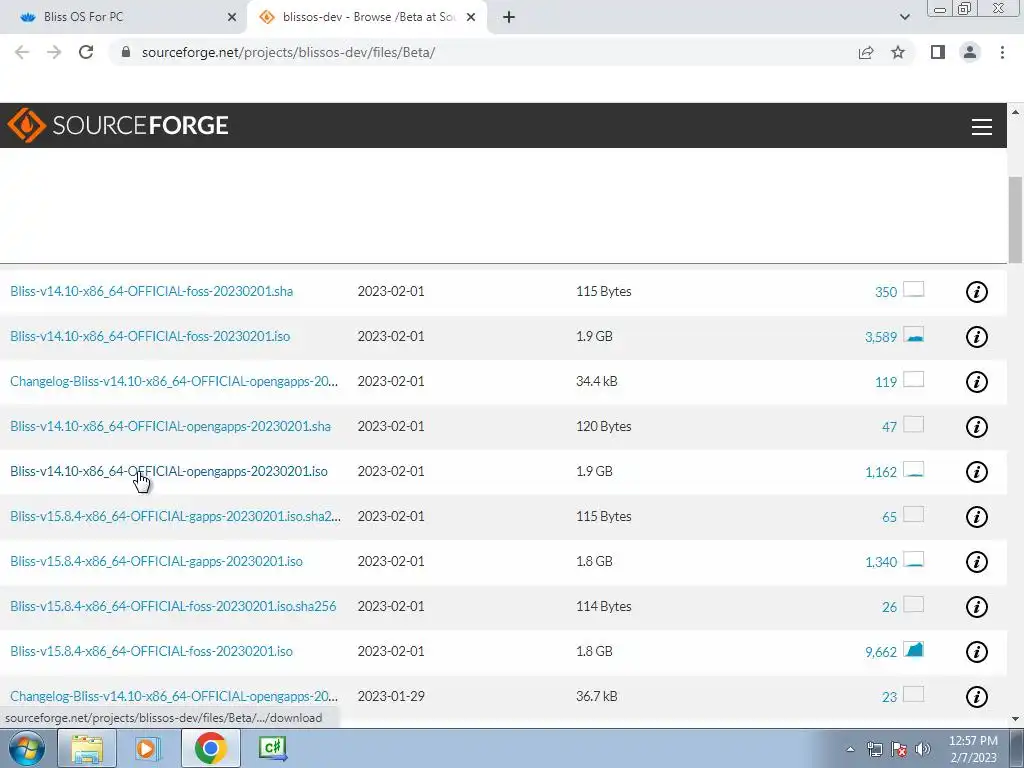Open the tab search dropdown arrow
The height and width of the screenshot is (768, 1024).
coord(904,18)
